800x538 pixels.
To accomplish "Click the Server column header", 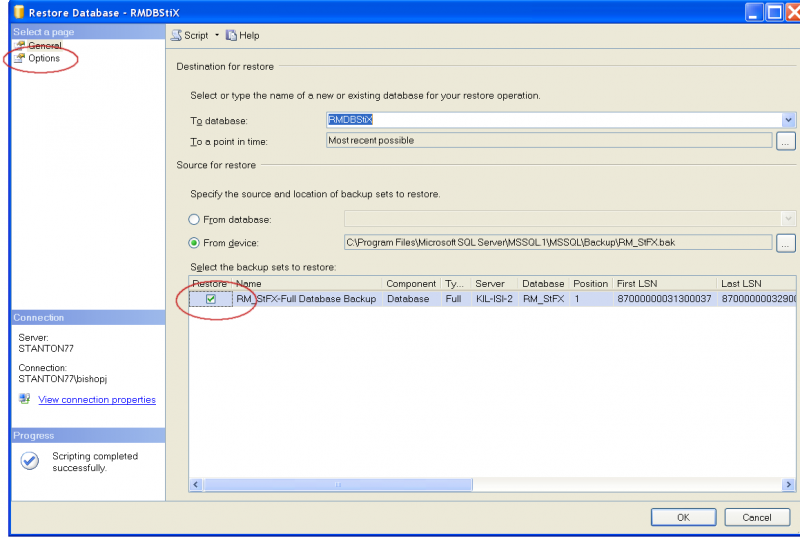I will tap(494, 283).
